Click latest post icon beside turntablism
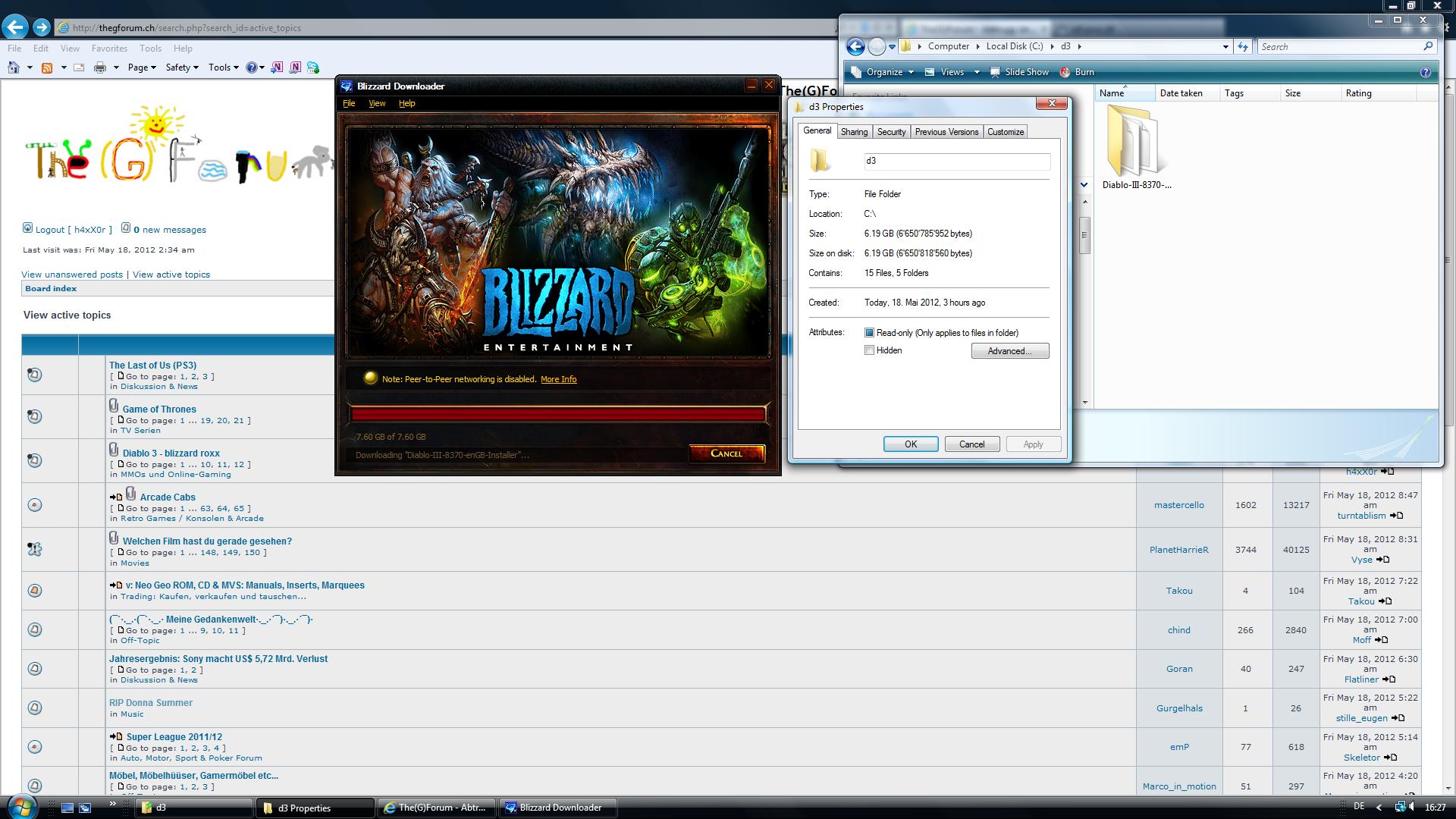The height and width of the screenshot is (819, 1456). tap(1396, 516)
